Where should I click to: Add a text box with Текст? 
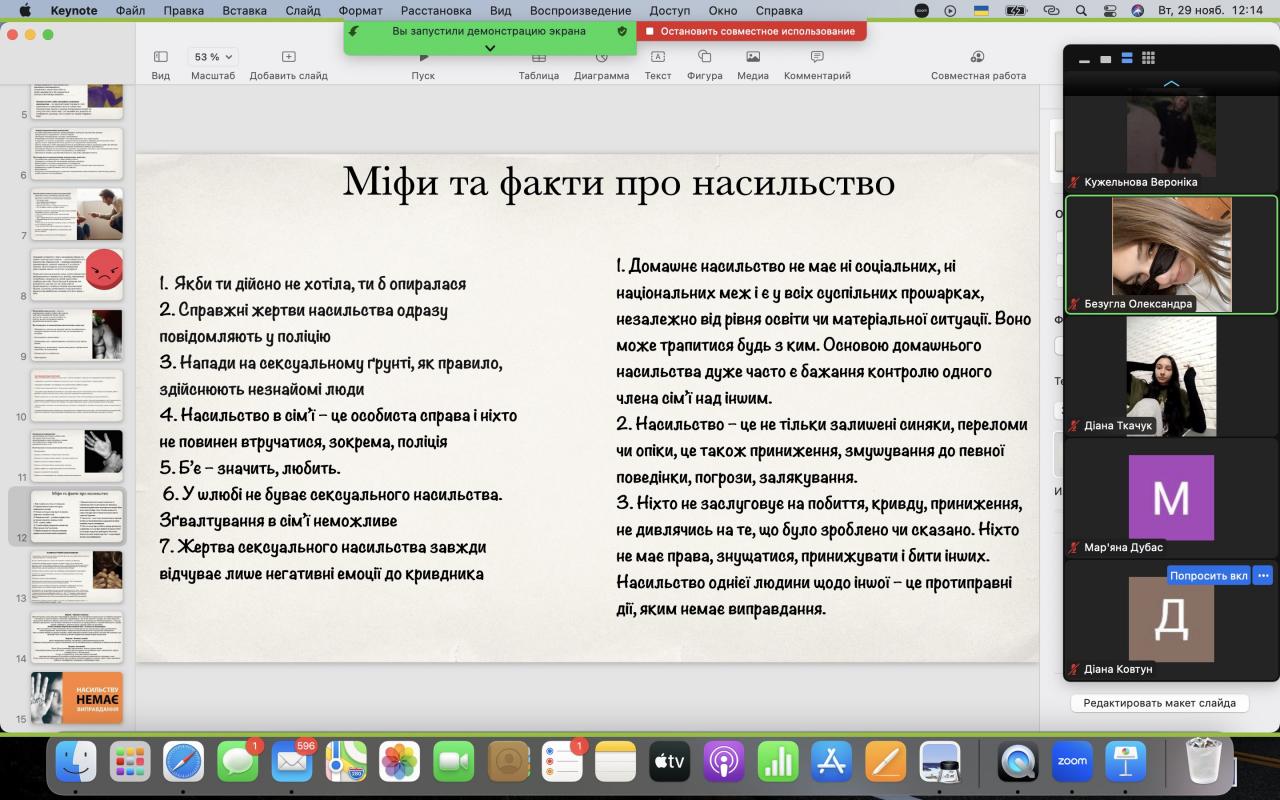click(x=657, y=58)
